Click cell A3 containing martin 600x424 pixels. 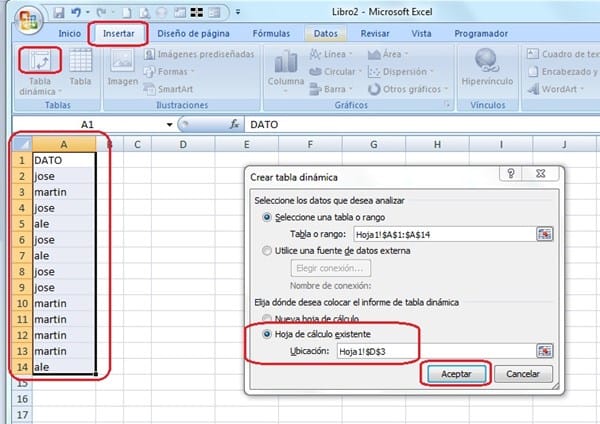[64, 192]
